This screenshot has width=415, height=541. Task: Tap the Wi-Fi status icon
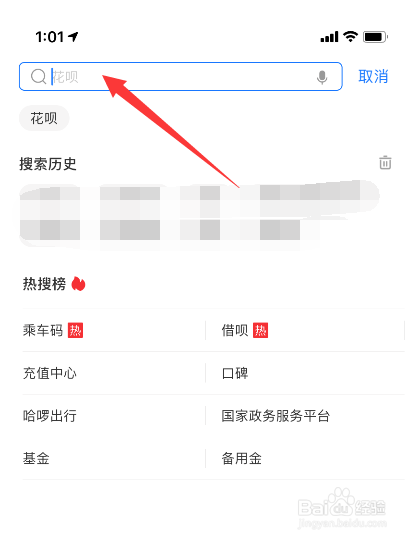coord(350,36)
